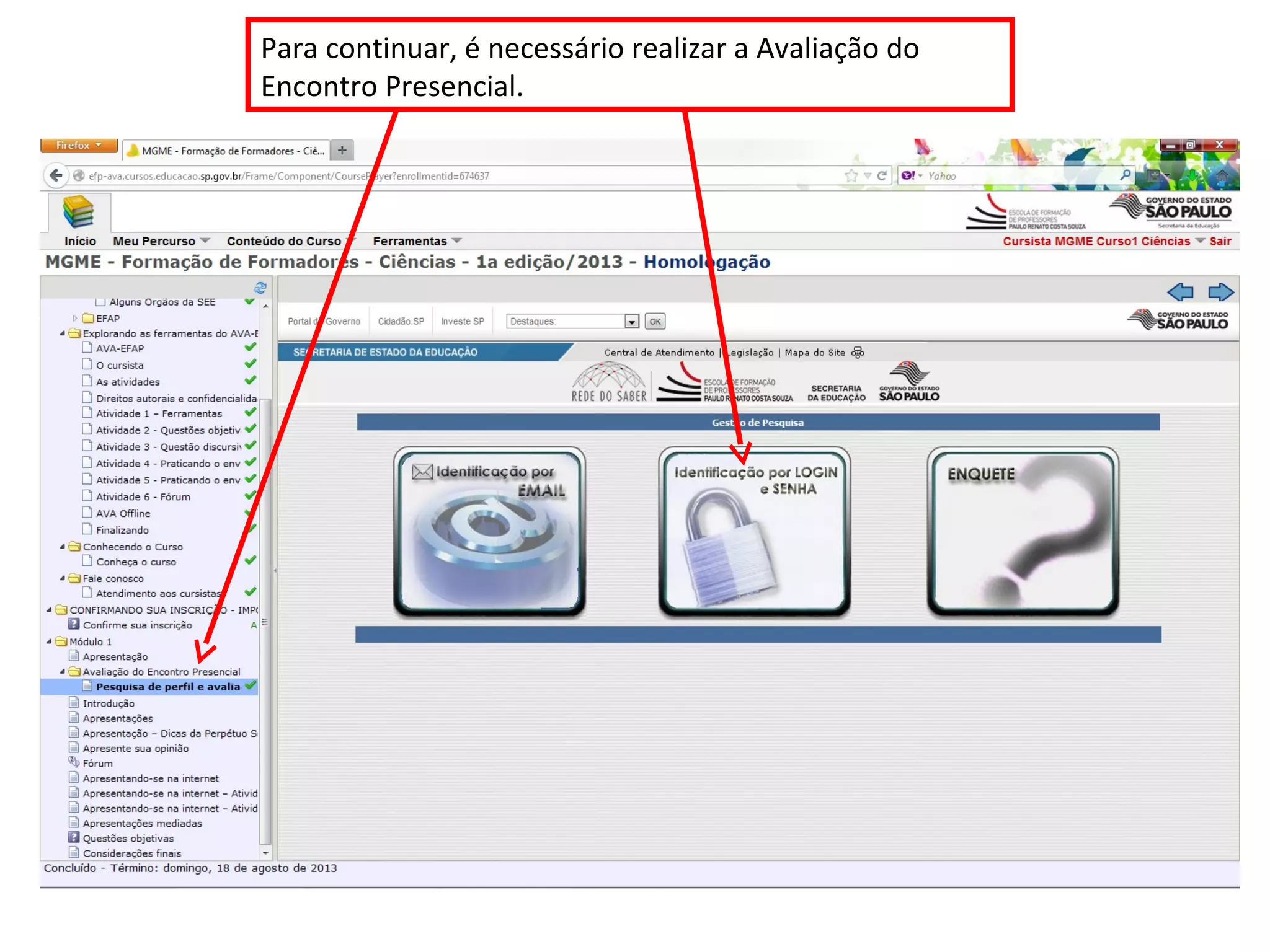Expand the EFAP folder
Viewport: 1270px width, 952px height.
(75, 318)
